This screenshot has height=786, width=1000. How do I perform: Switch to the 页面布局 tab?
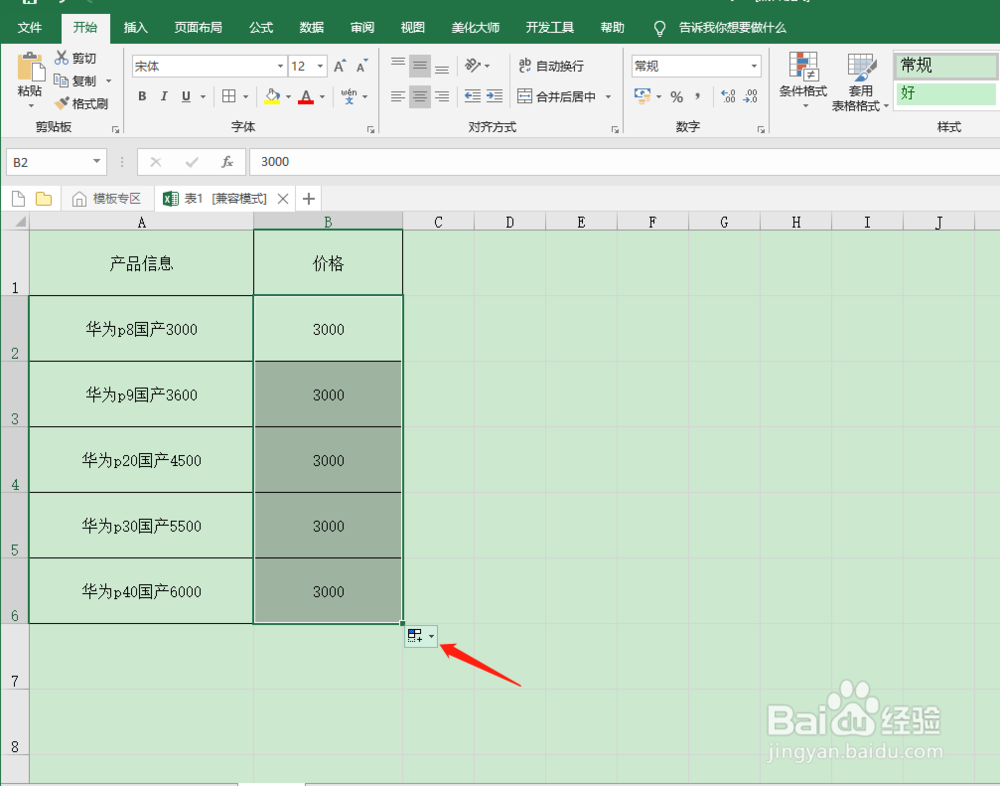[198, 27]
